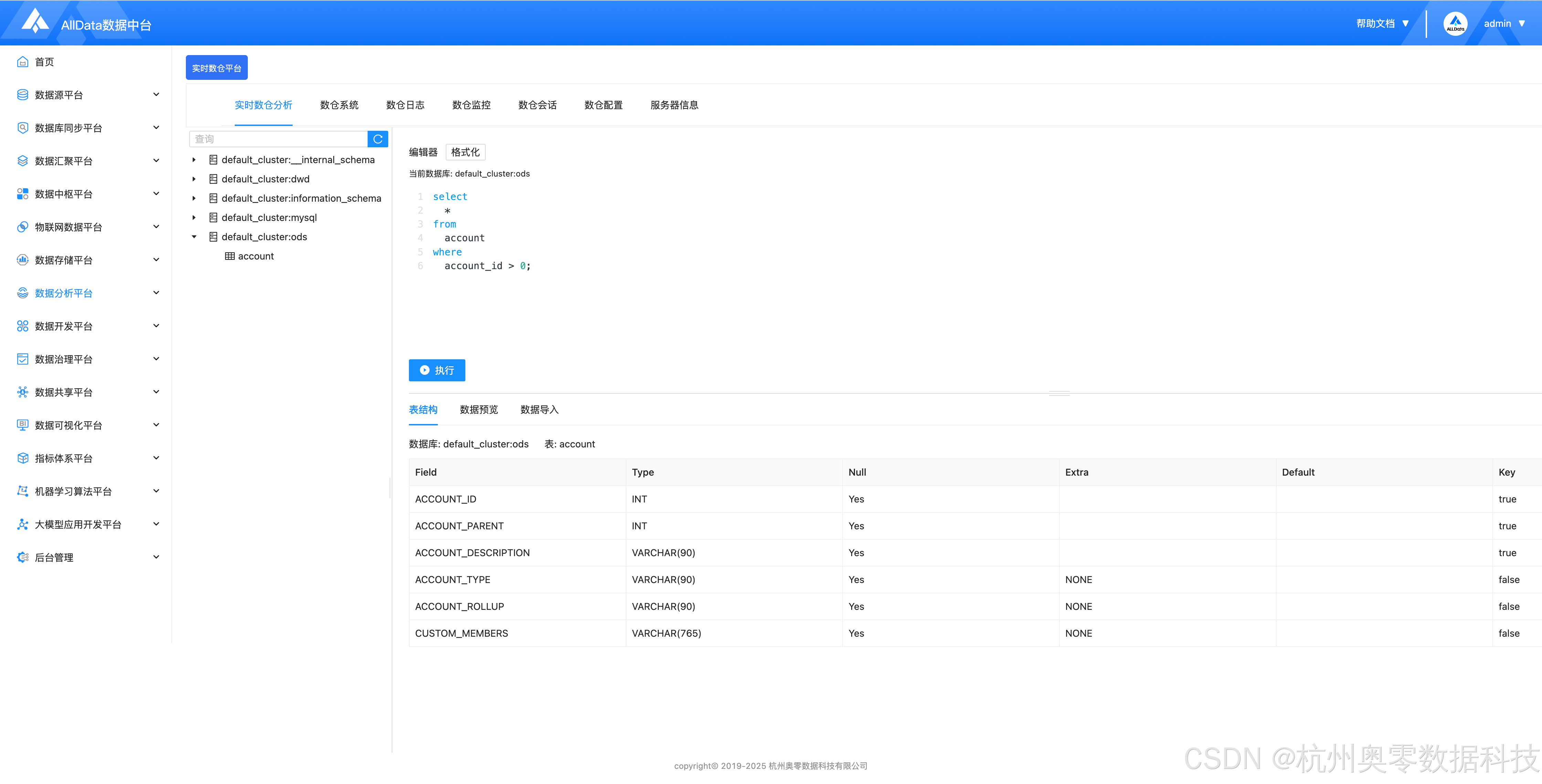The width and height of the screenshot is (1542, 784).
Task: Expand the default_cluster:dwd tree node
Action: [x=194, y=179]
